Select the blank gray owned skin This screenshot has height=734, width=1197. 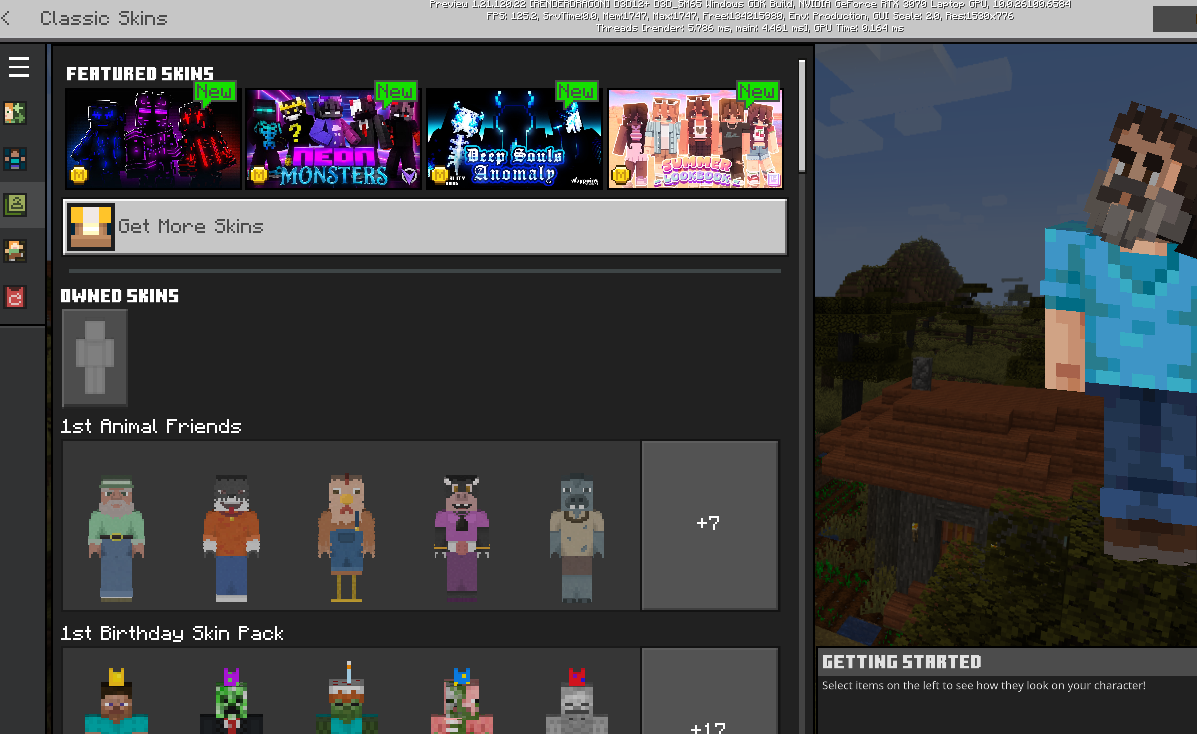pyautogui.click(x=95, y=357)
